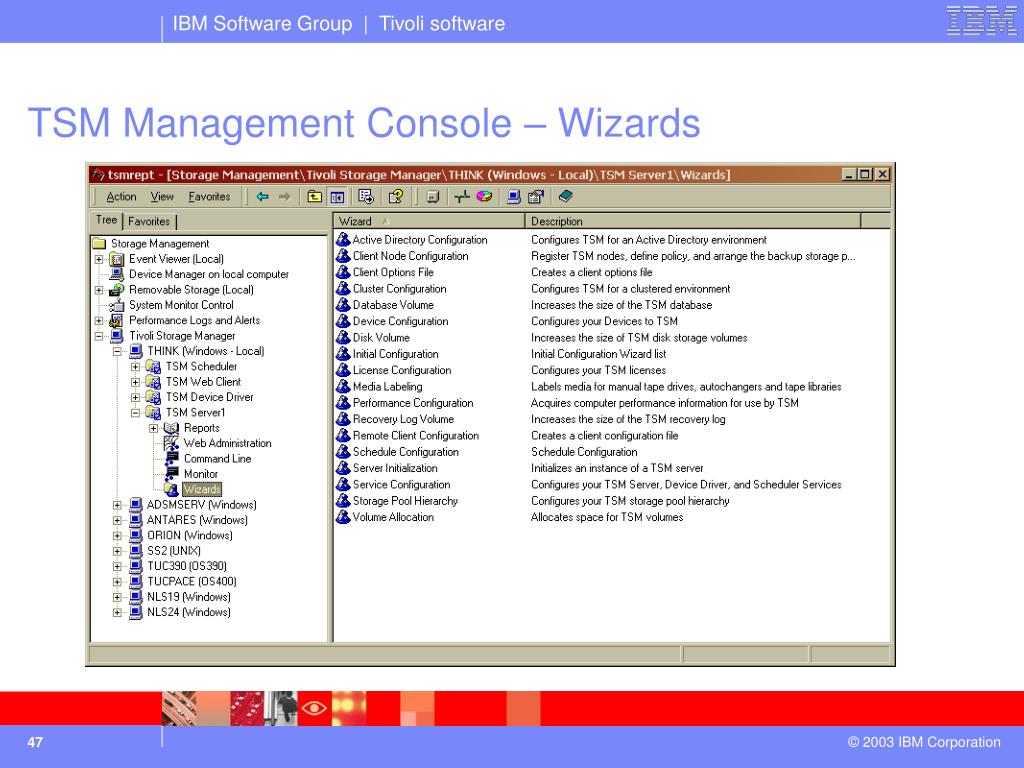
Task: Click the Database Volume wizard icon
Action: pos(343,305)
